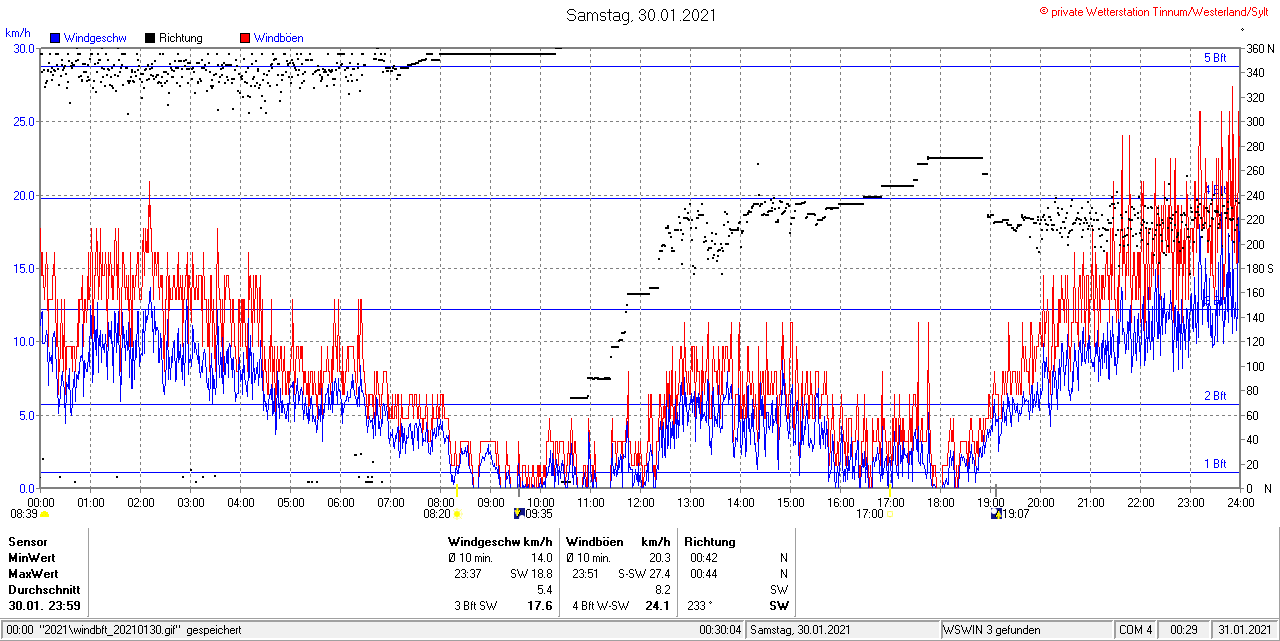Click the max gust 'S-SW 27.4'

642,574
